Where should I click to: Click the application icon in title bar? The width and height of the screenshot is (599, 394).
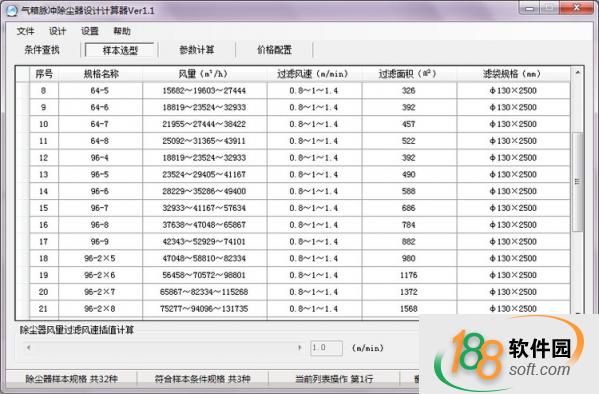tap(12, 10)
